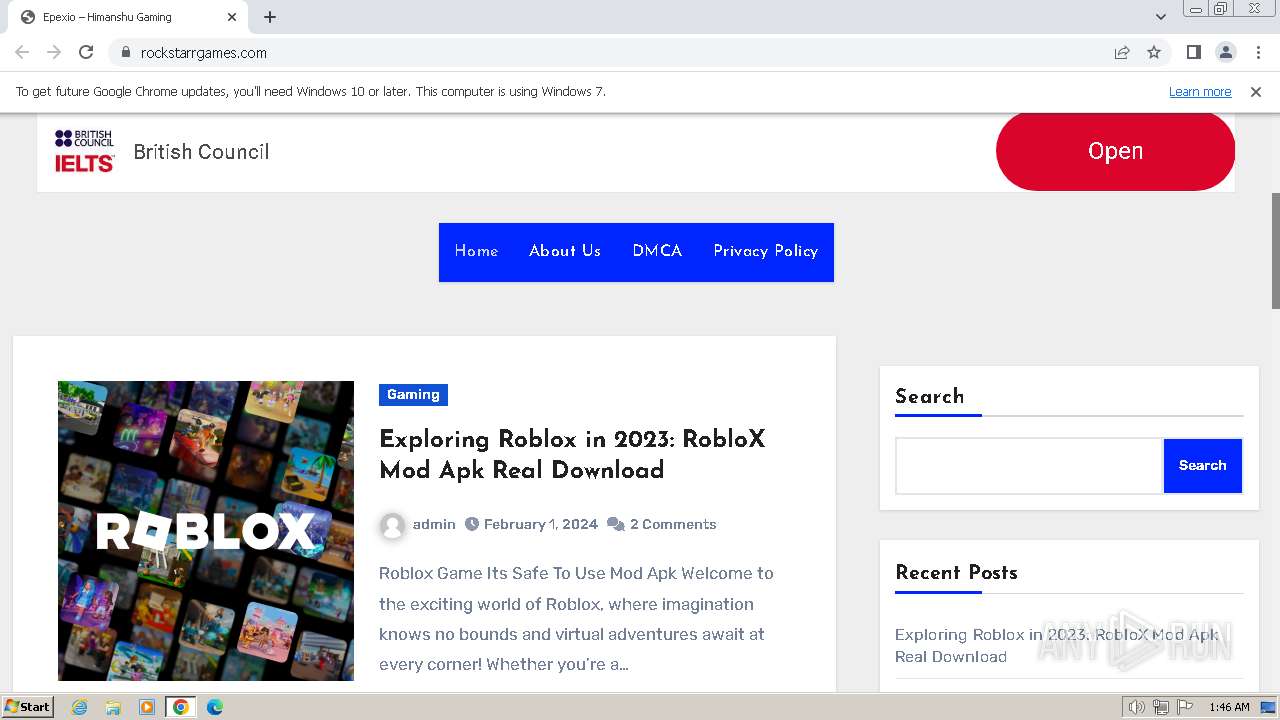Screen dimensions: 1280x720
Task: Open DMCA menu item
Action: pos(657,251)
